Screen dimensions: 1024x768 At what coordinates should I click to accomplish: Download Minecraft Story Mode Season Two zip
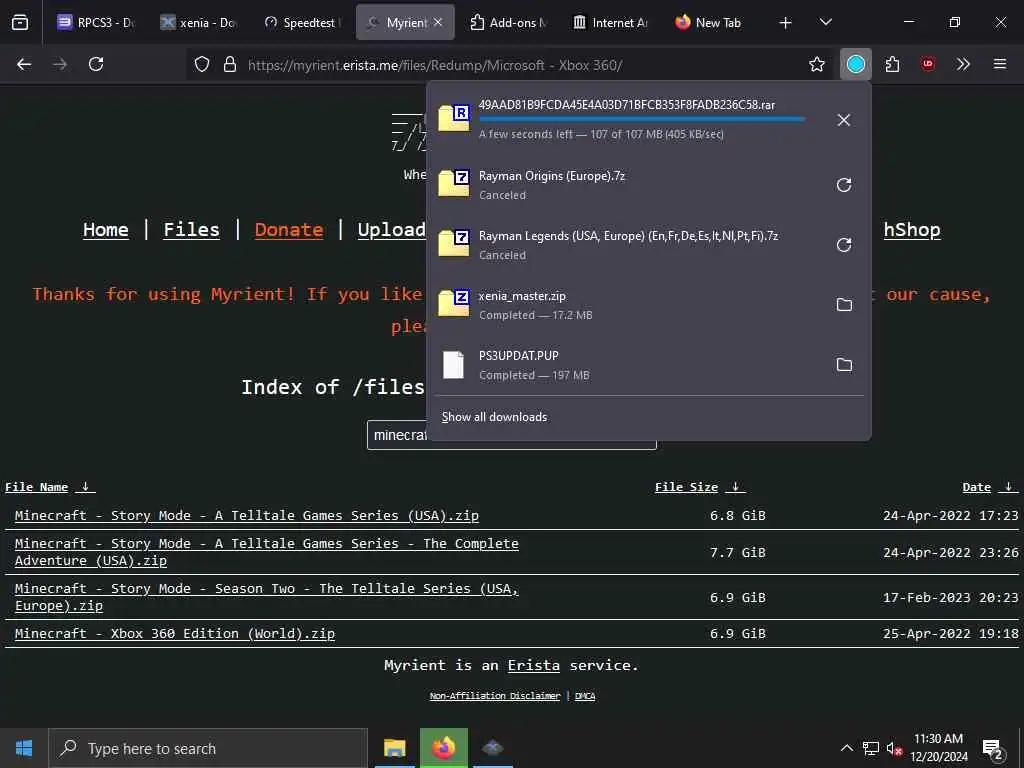click(x=266, y=597)
